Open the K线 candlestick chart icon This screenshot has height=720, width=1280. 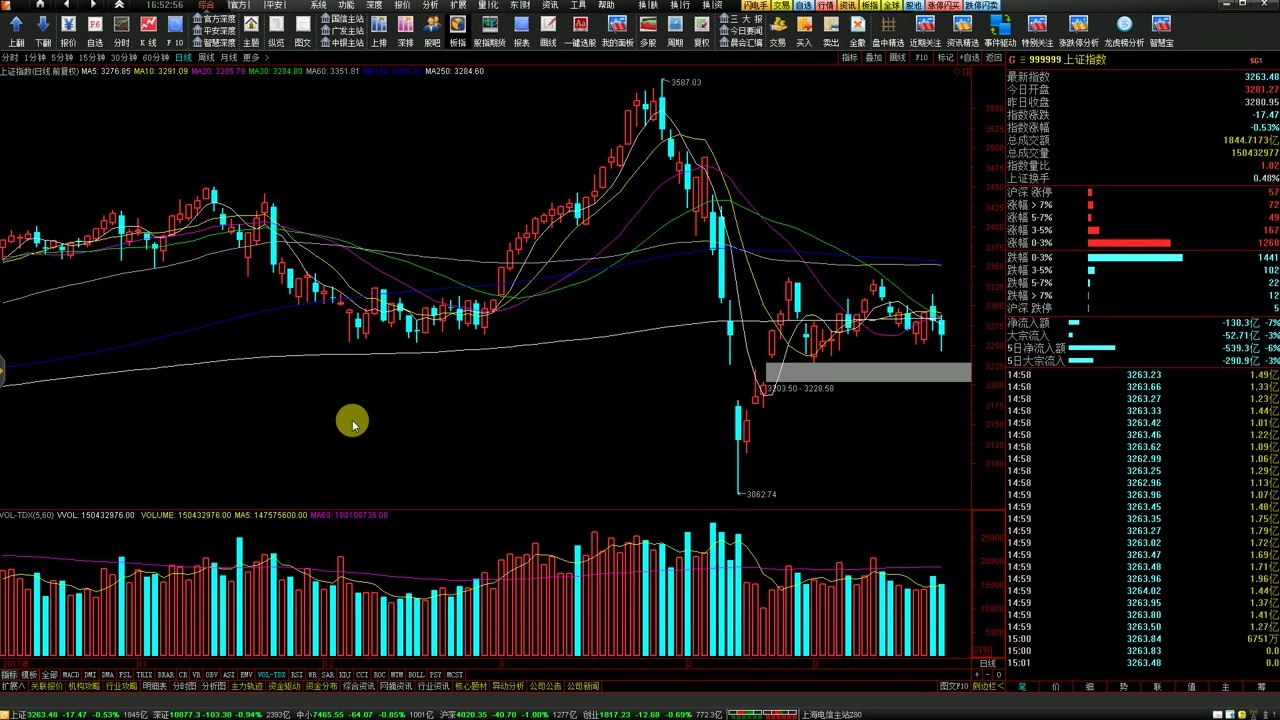tap(148, 24)
